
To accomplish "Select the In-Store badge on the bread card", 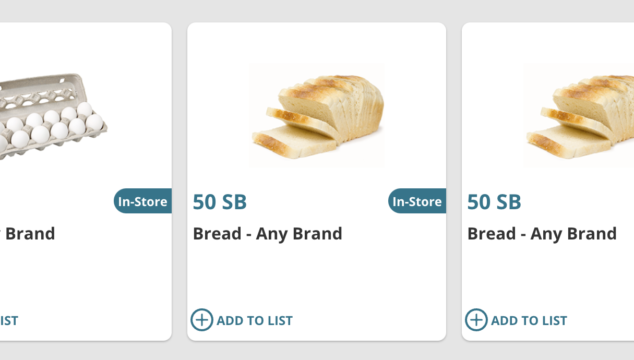I will coord(417,201).
